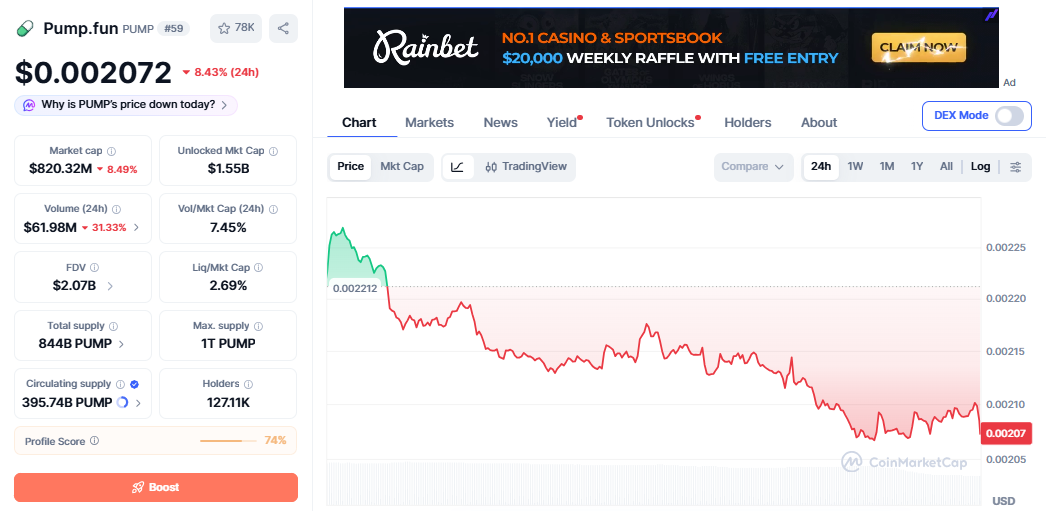The image size is (1046, 511).
Task: Click the $820.32M market cap value
Action: 61,169
